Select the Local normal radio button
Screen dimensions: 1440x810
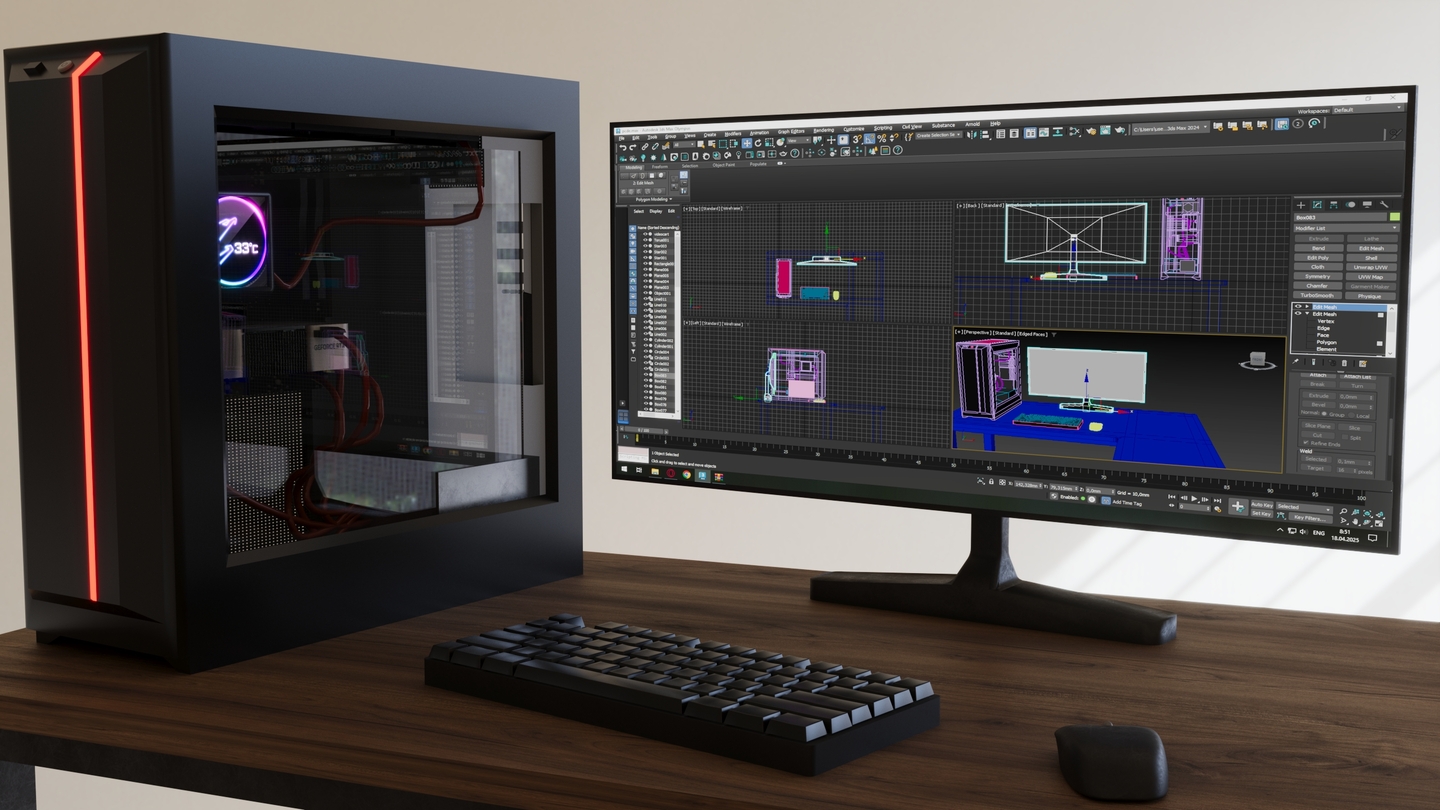coord(1350,414)
